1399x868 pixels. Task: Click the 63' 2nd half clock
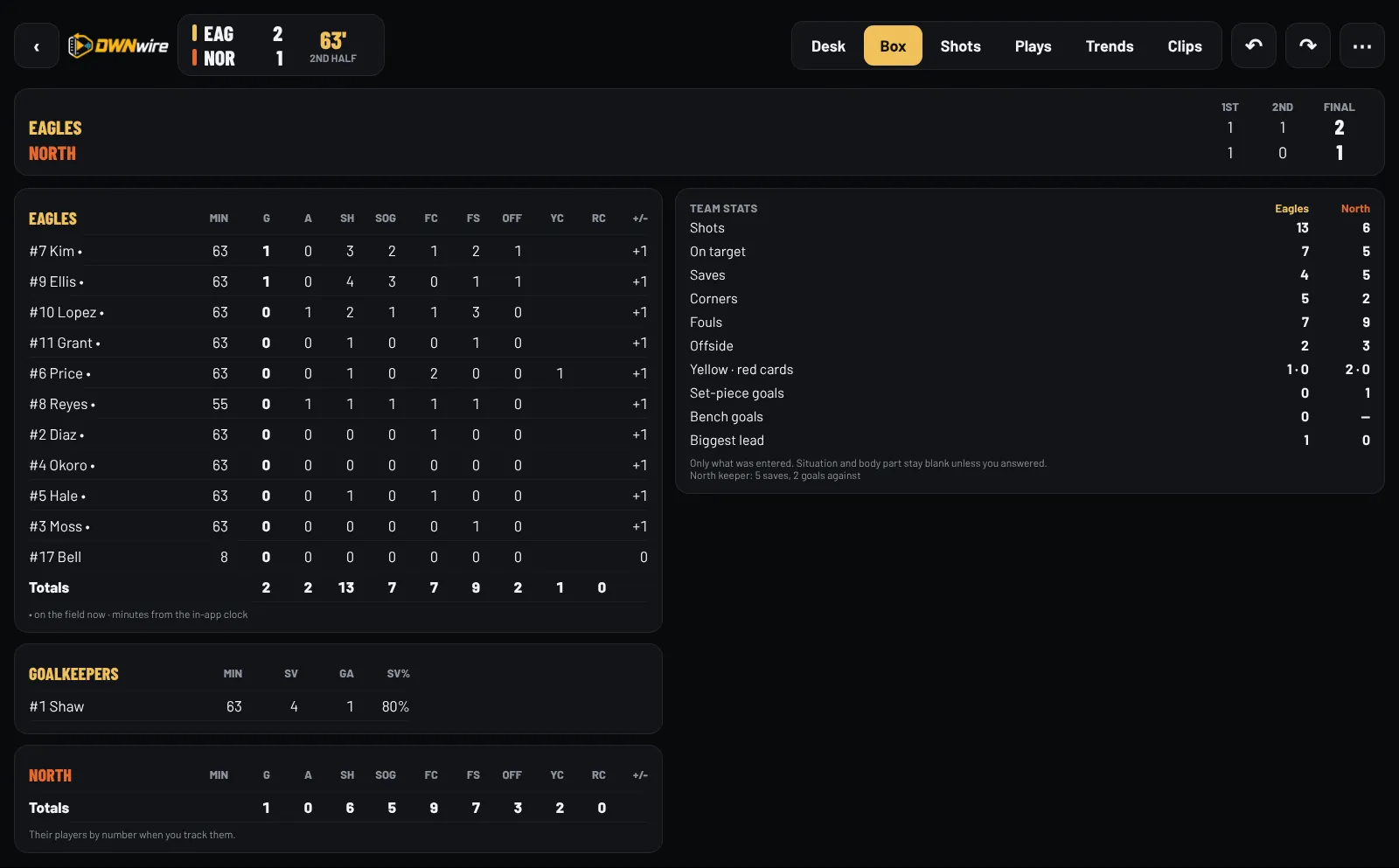[333, 46]
